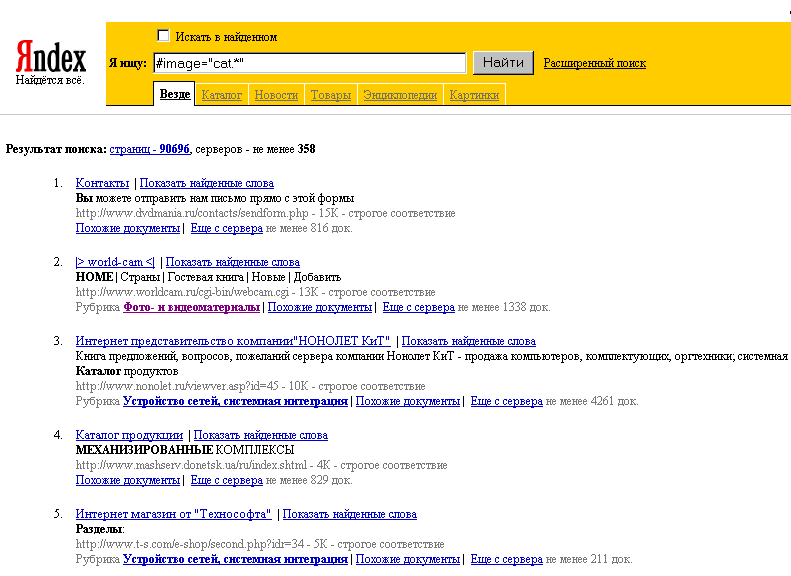Image resolution: width=791 pixels, height=576 pixels.
Task: Open 'Еще с сервера' for dvdmania result
Action: (x=227, y=228)
